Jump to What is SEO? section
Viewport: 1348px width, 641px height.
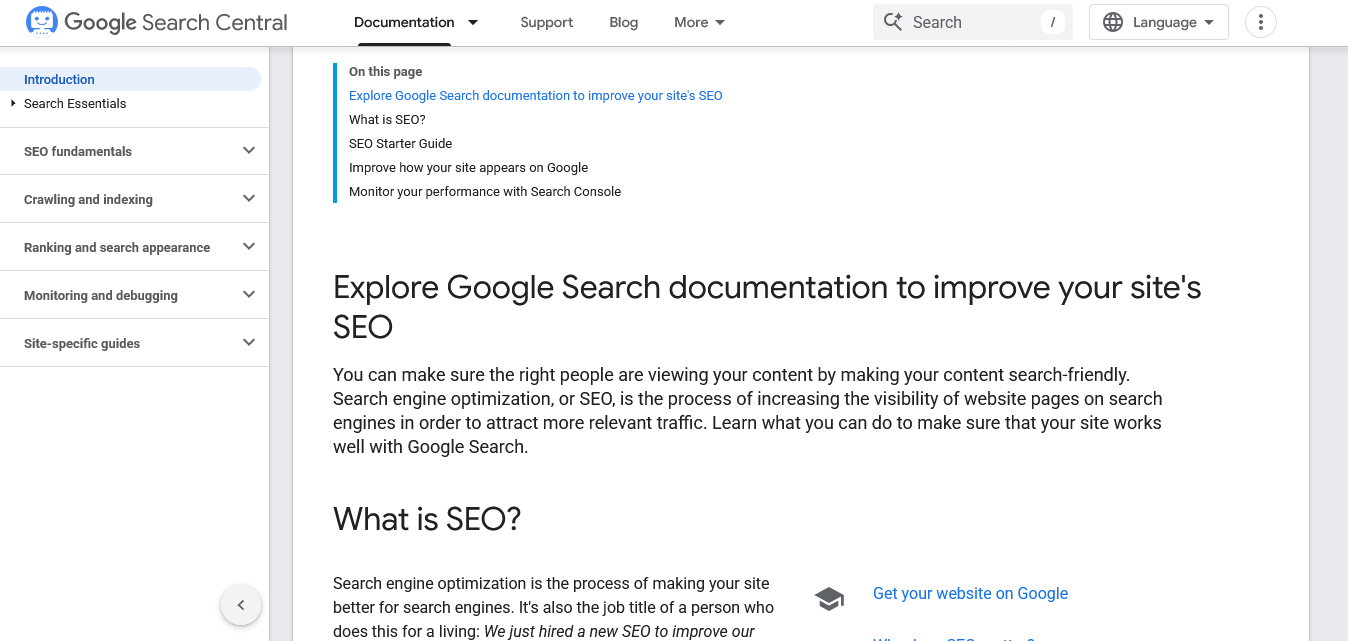pos(387,119)
